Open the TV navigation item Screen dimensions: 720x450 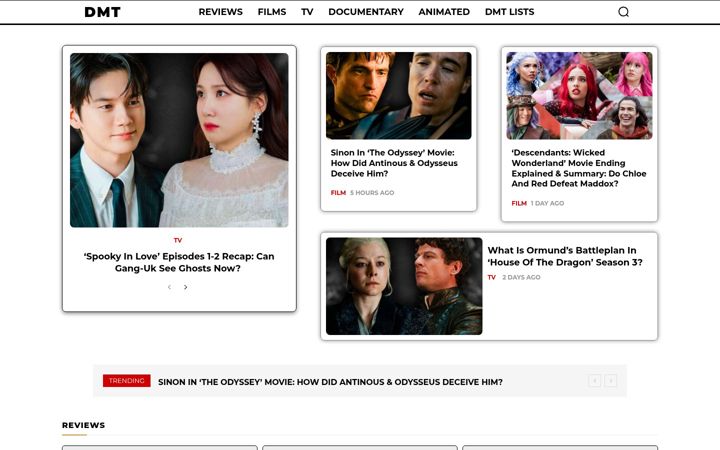(x=307, y=12)
